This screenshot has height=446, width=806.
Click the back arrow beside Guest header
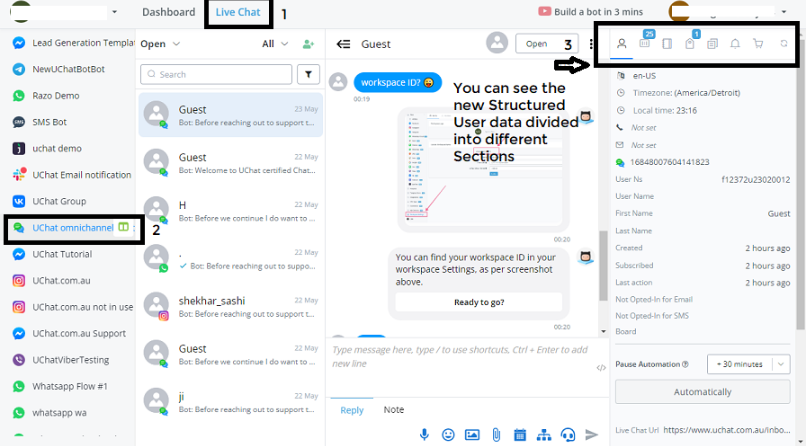(344, 44)
